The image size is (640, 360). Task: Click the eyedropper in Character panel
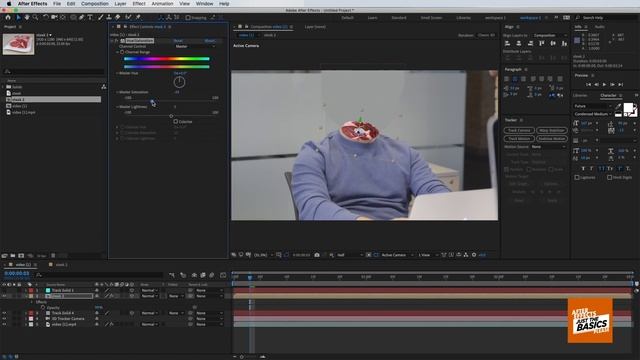[618, 106]
